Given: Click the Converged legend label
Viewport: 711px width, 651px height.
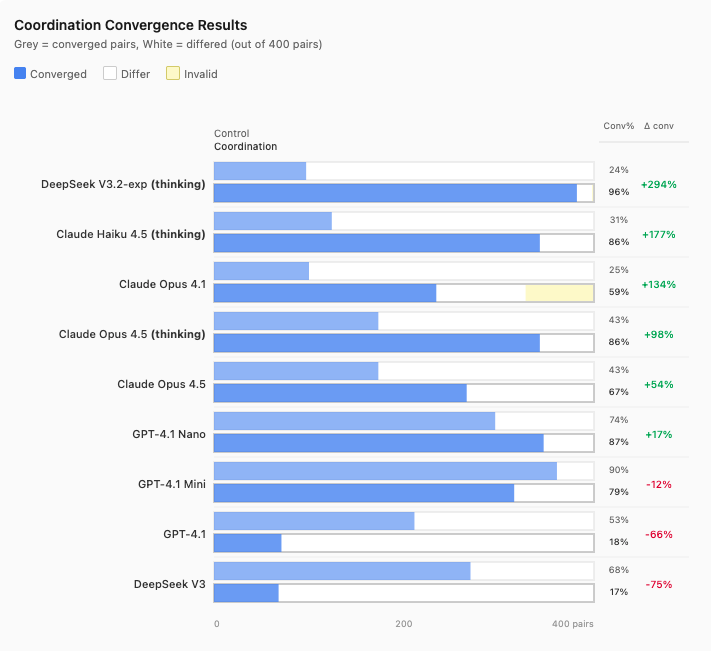Looking at the screenshot, I should [x=58, y=74].
